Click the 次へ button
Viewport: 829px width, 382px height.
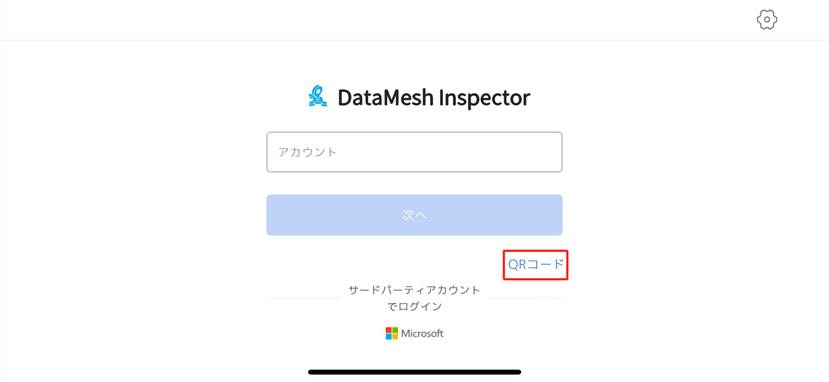coord(414,215)
